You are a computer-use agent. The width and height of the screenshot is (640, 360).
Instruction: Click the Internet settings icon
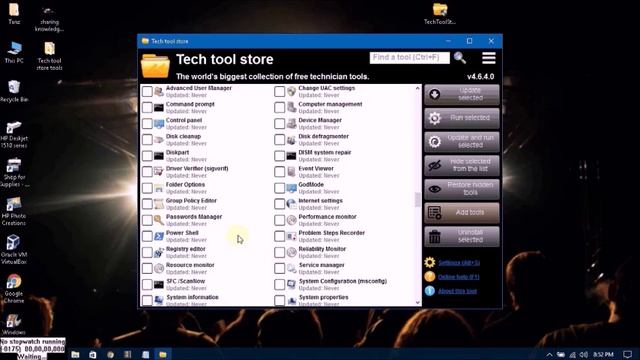point(291,204)
